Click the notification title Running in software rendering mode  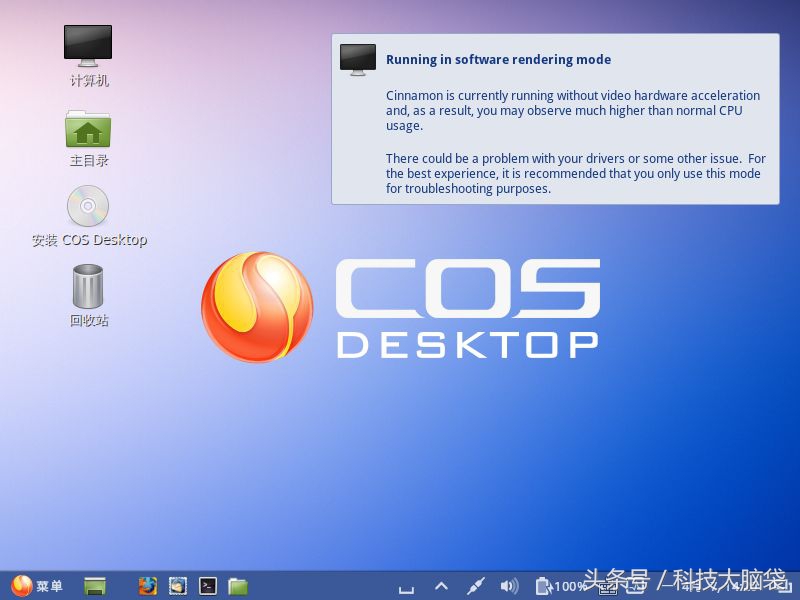498,60
